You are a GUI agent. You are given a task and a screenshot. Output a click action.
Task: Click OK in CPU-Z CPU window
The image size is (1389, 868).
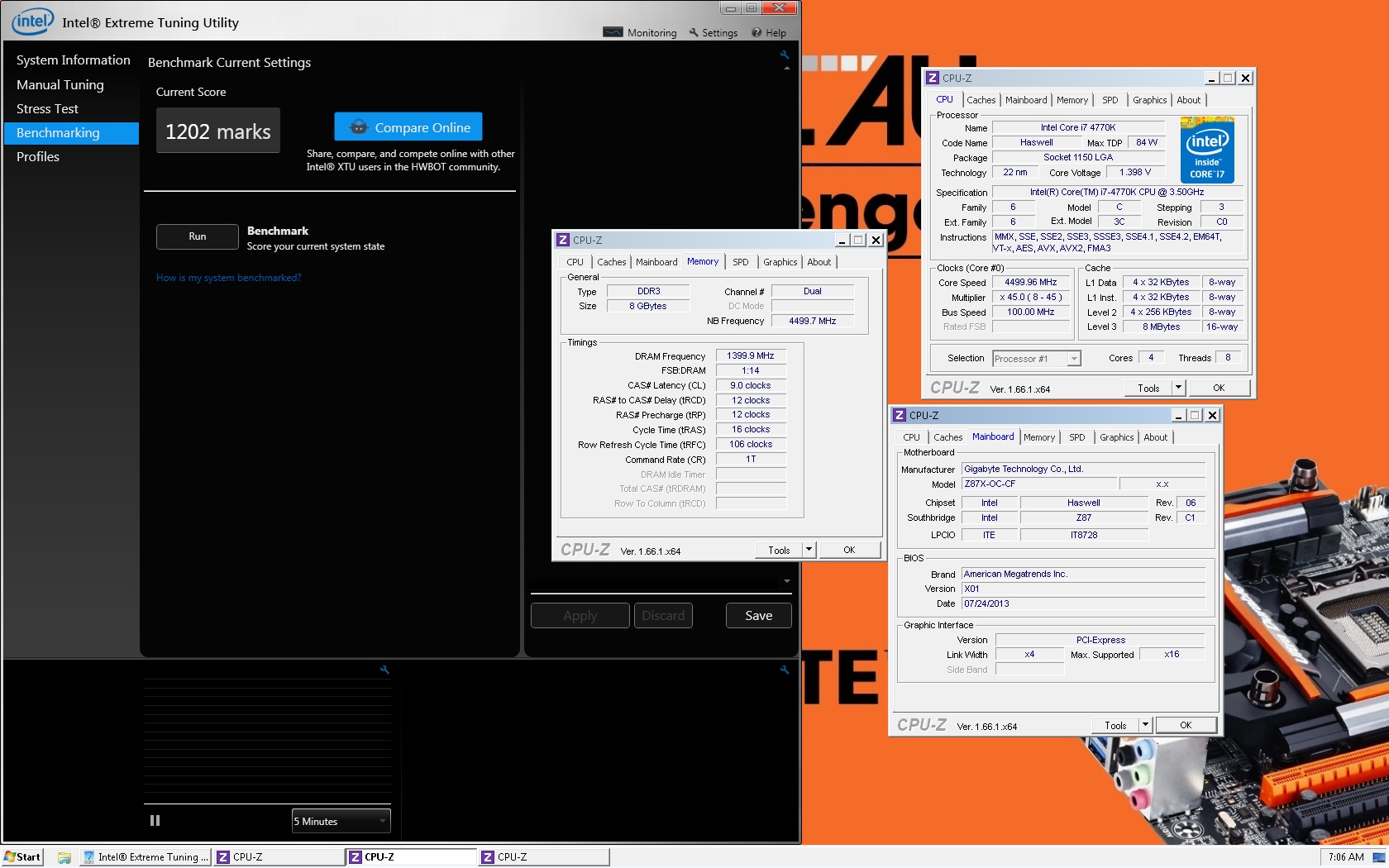(1219, 388)
